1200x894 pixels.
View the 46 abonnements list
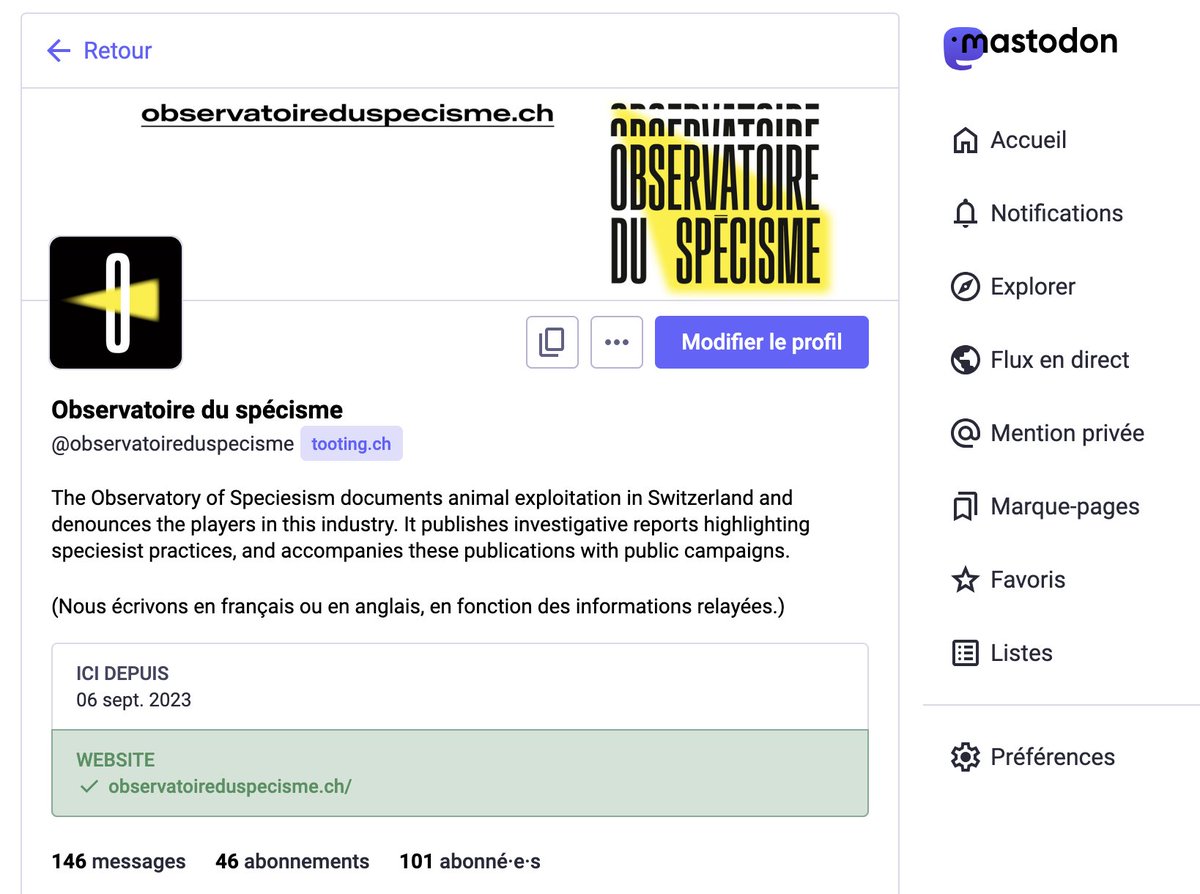click(x=292, y=861)
